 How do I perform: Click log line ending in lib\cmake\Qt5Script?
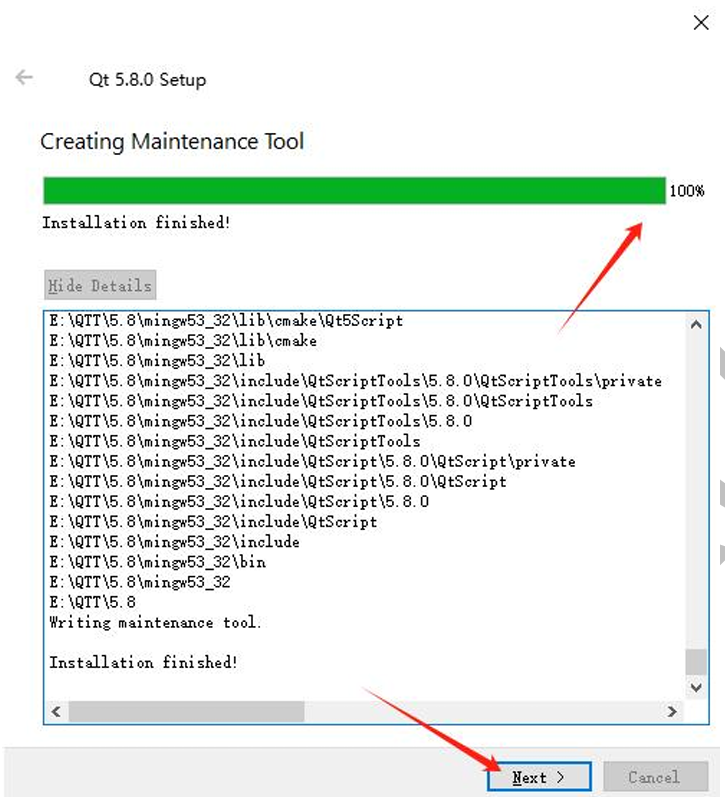226,321
